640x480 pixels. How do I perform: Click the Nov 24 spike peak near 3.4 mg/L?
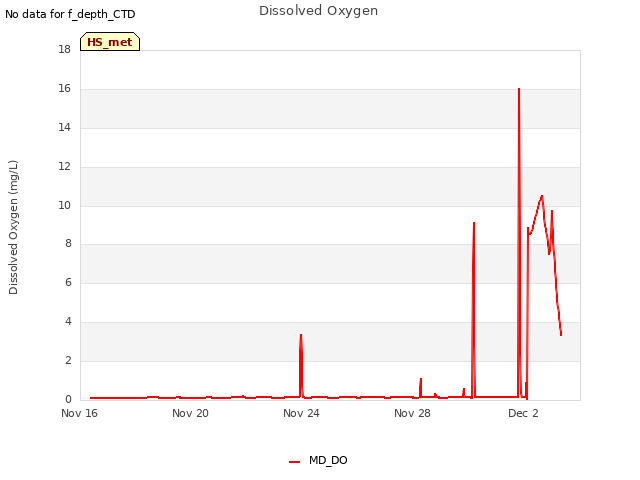coord(301,335)
